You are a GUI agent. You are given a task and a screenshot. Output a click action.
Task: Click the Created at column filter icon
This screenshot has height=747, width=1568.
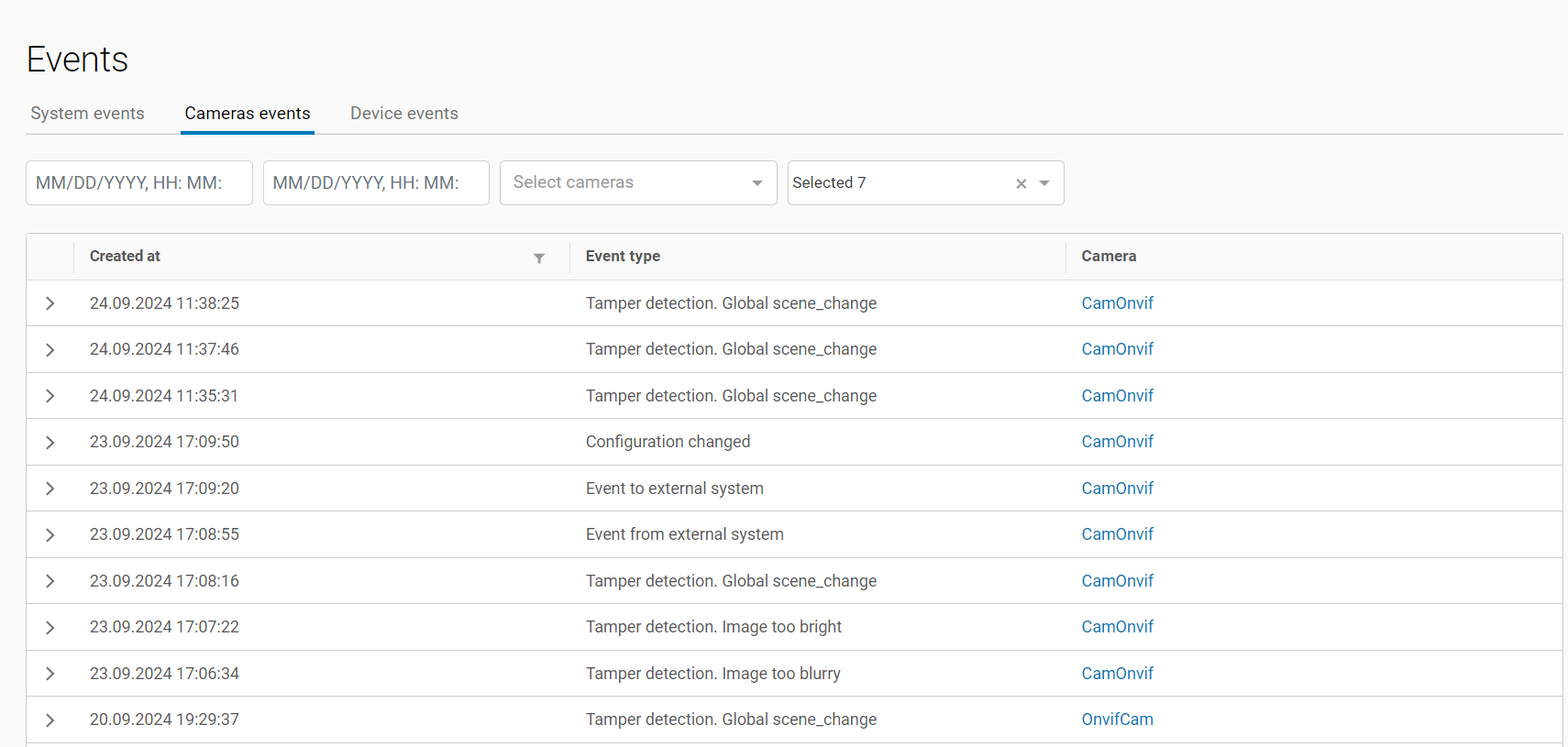click(x=539, y=258)
